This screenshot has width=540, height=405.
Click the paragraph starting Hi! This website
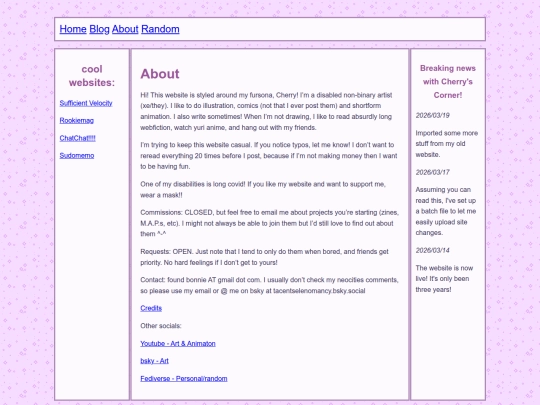(x=266, y=111)
